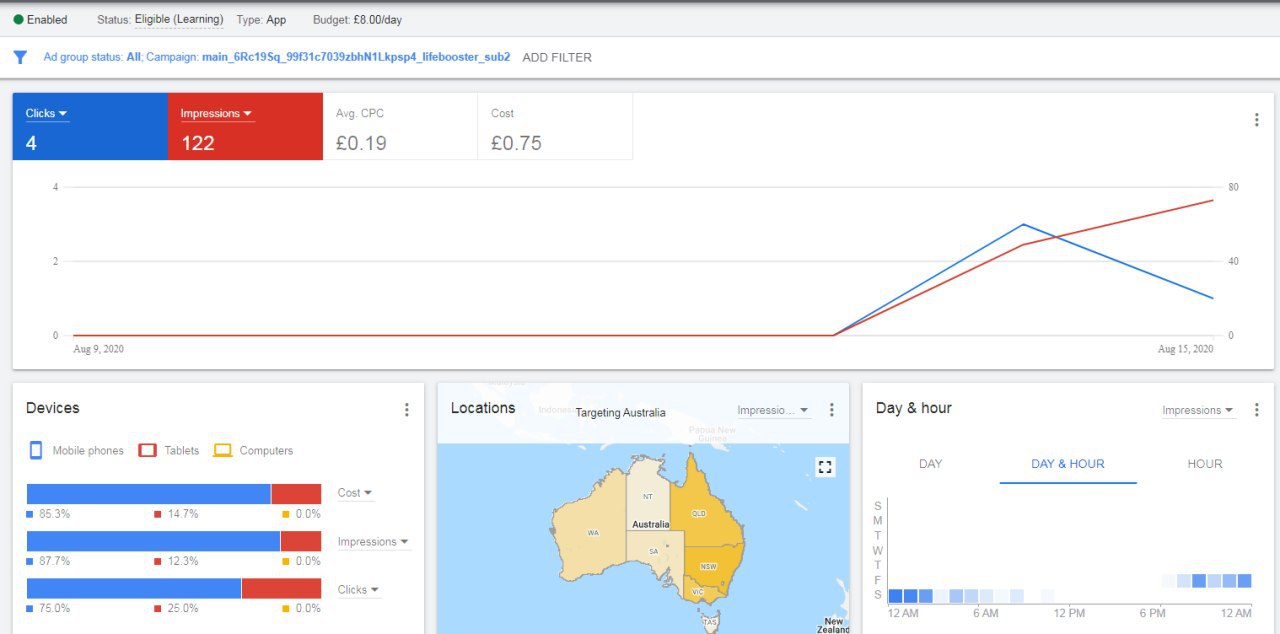Switch to the HOUR tab

tap(1205, 464)
